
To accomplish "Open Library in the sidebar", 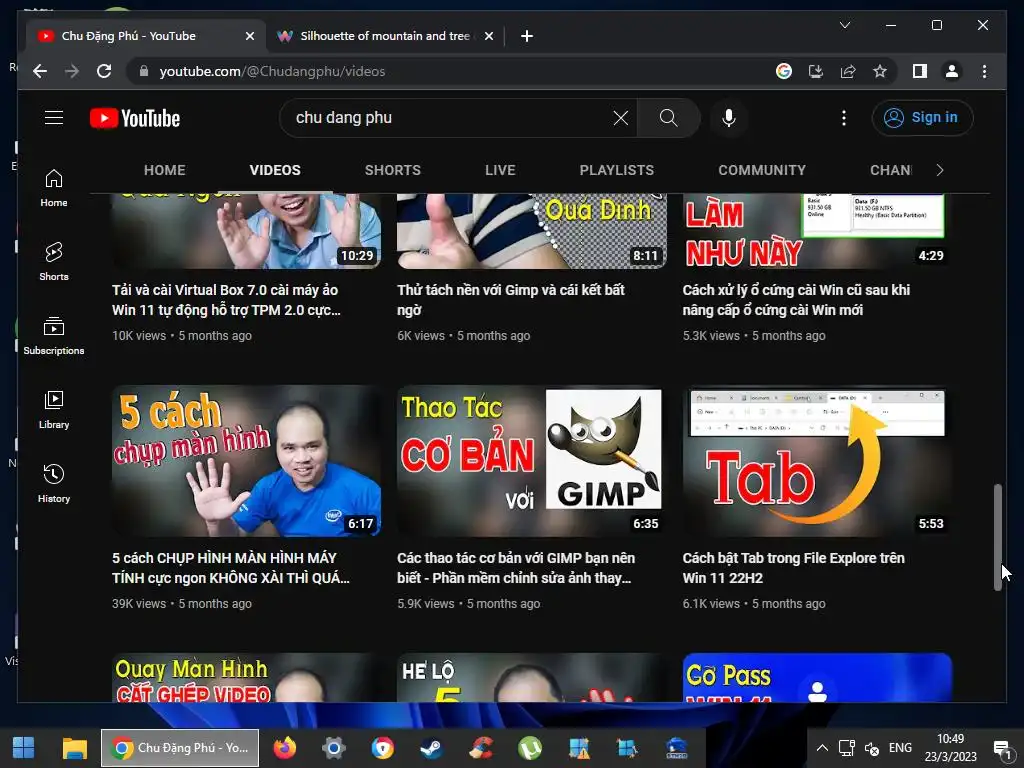I will 54,409.
